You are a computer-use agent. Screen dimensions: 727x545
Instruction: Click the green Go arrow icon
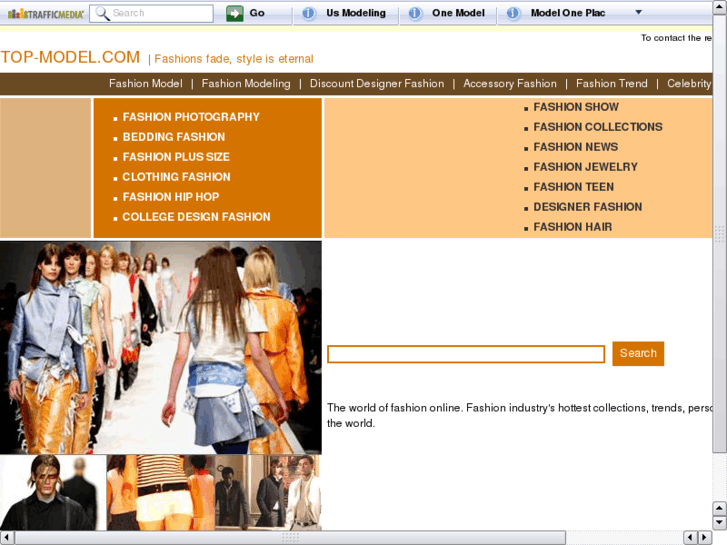coord(235,13)
